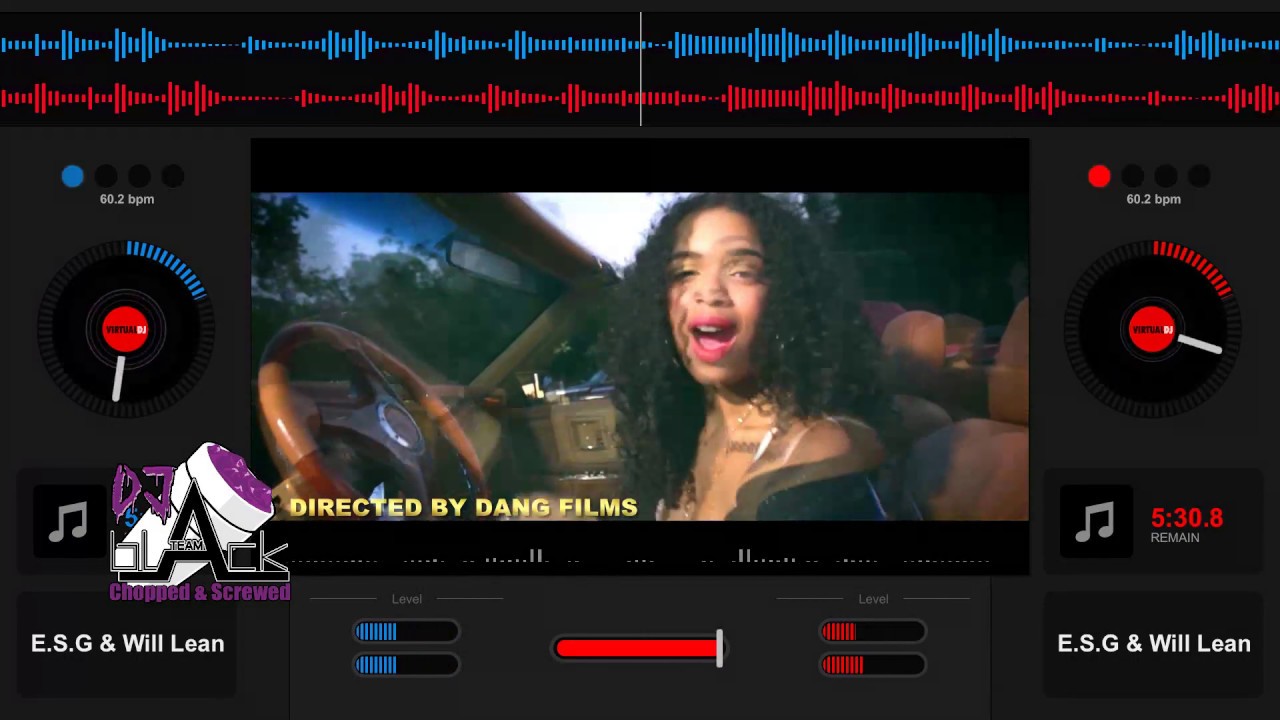Toggle the second indicator dot on right deck
This screenshot has width=1280, height=720.
pos(1132,177)
